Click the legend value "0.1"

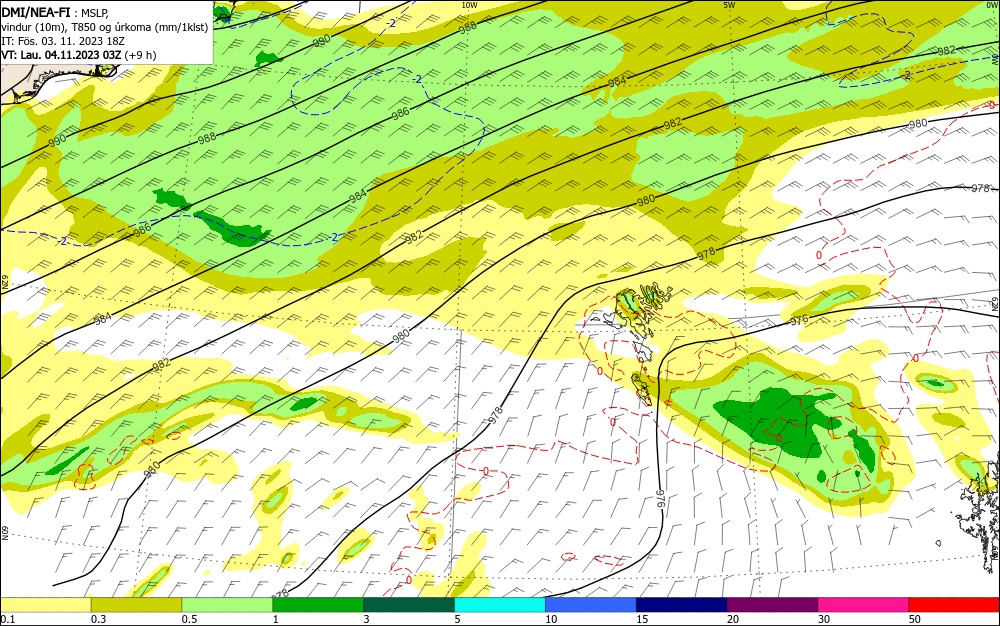pyautogui.click(x=8, y=619)
